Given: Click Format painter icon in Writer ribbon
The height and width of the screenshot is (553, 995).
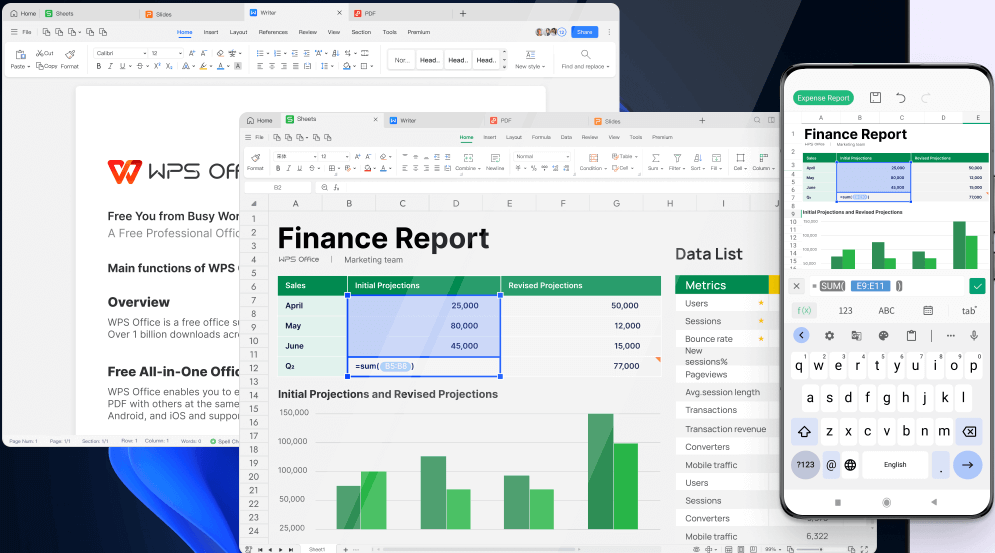Looking at the screenshot, I should click(70, 55).
